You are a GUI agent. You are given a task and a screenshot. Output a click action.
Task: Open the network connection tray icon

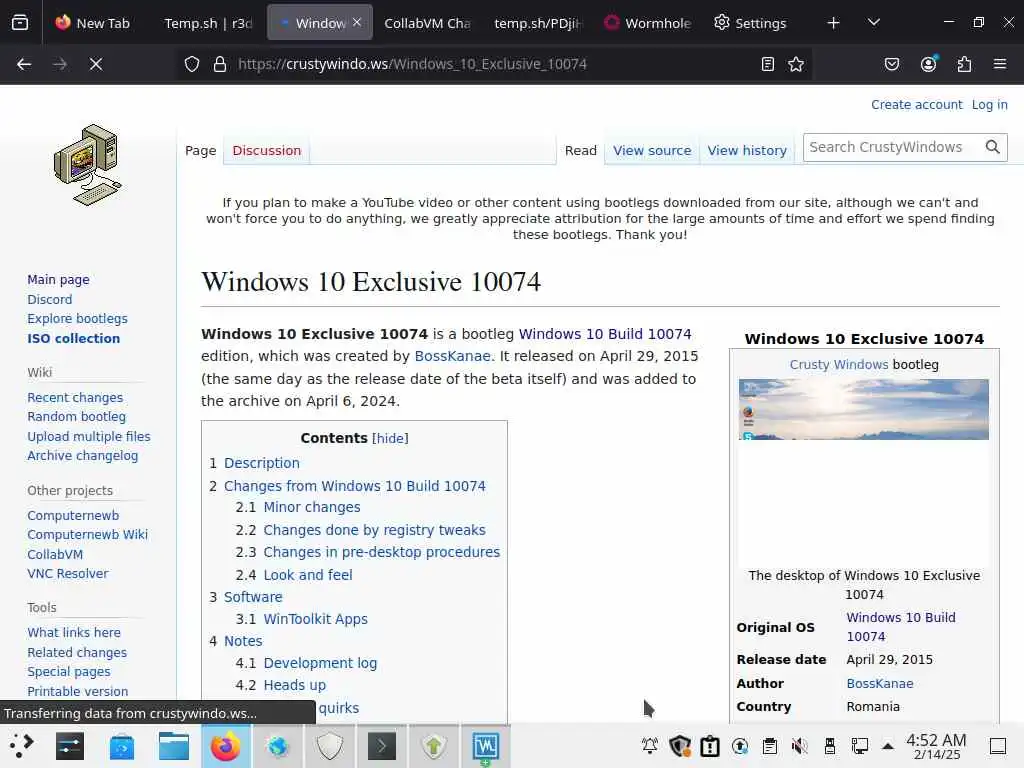pyautogui.click(x=859, y=746)
